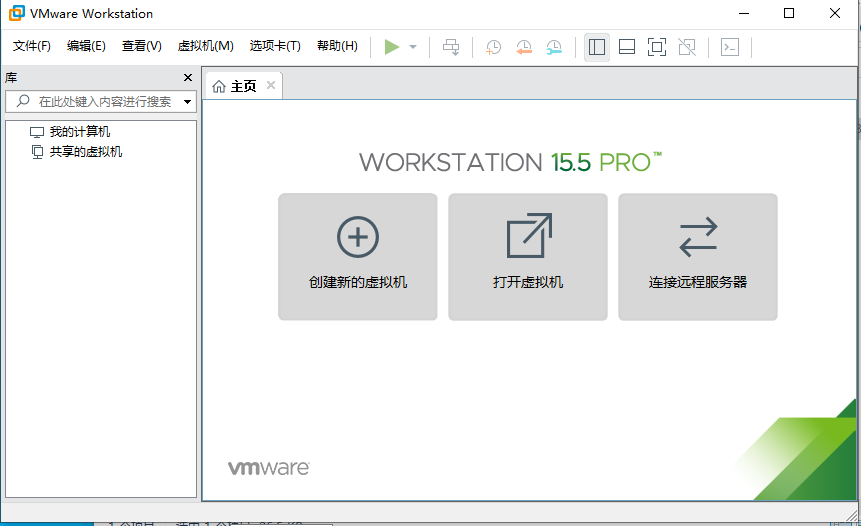Click the VMware Workstation title bar icon
This screenshot has height=526, width=861.
pos(17,13)
